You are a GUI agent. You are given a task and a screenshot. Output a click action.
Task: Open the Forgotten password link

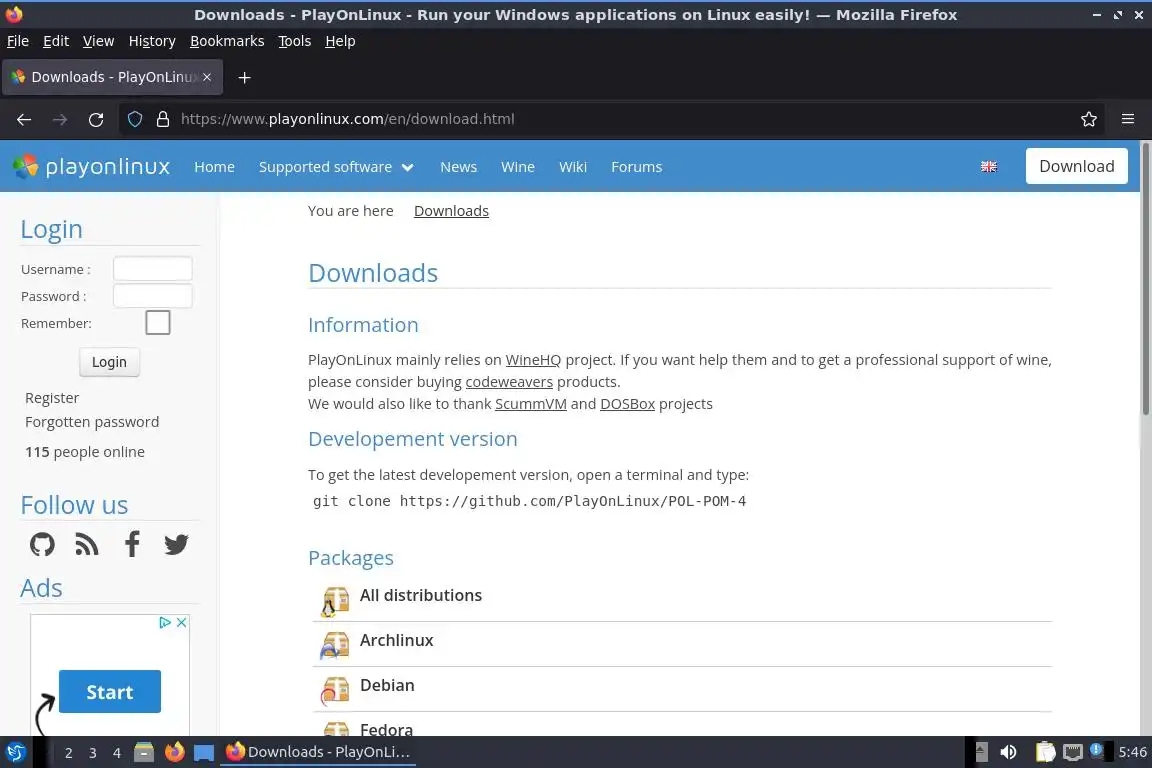pos(92,422)
